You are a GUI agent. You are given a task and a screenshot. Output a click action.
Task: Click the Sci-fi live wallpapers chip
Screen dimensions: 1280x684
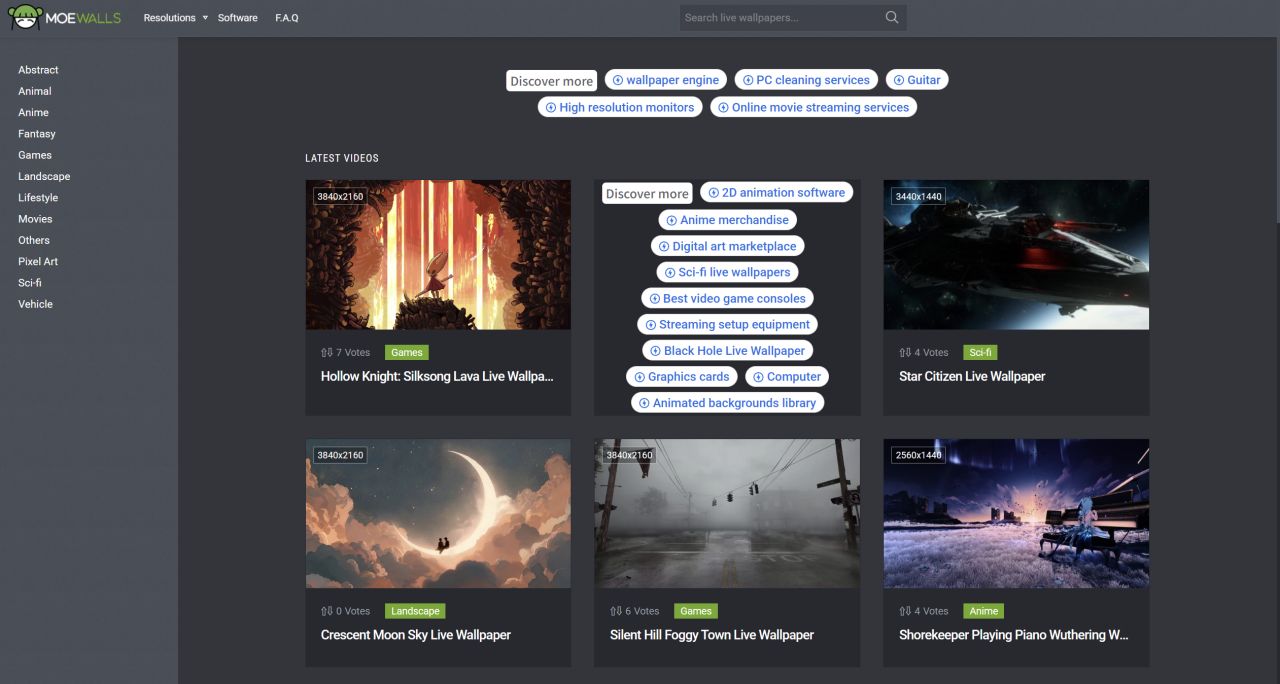pos(727,272)
